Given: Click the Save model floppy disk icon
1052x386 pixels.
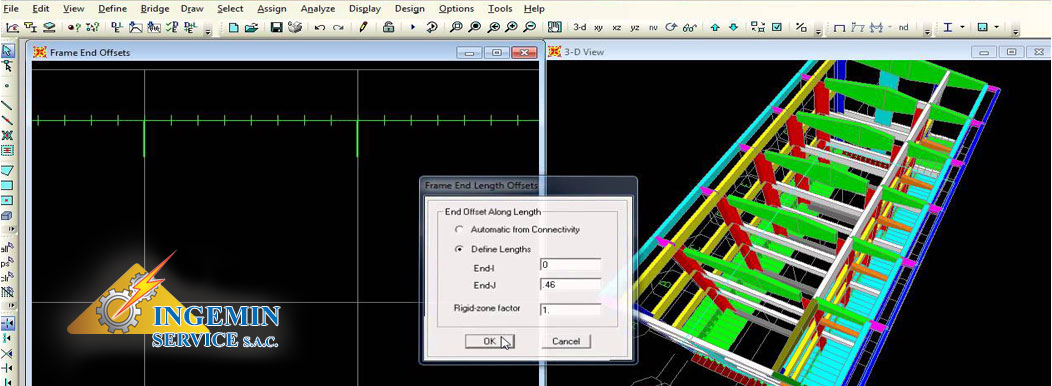Looking at the screenshot, I should pos(276,28).
